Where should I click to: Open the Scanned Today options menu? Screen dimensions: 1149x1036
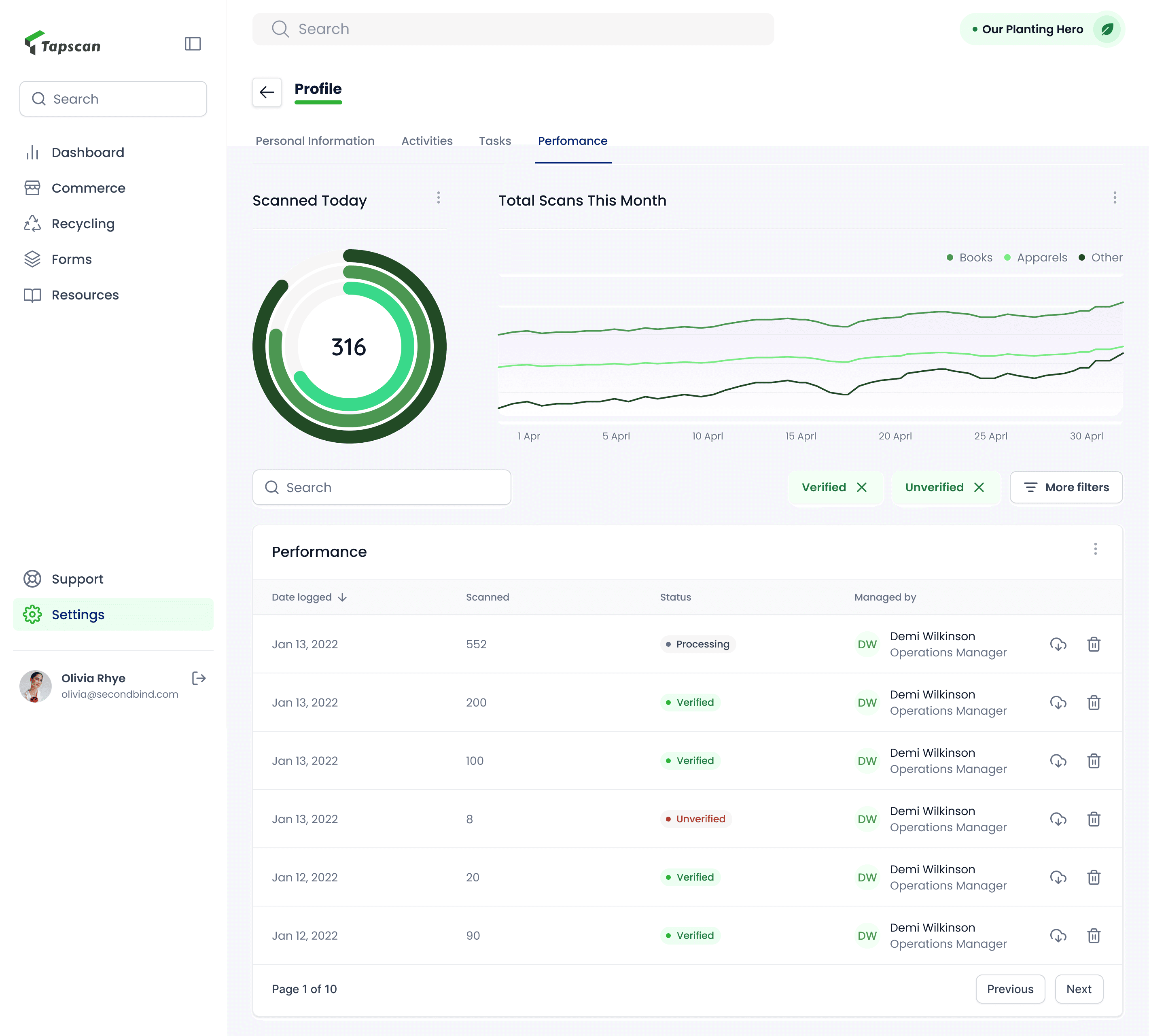click(x=438, y=197)
